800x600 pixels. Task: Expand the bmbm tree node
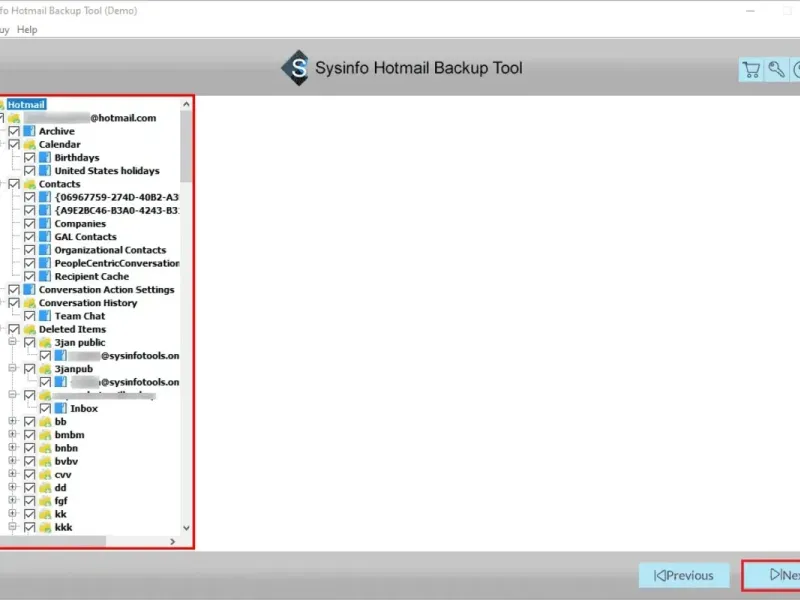coord(13,435)
